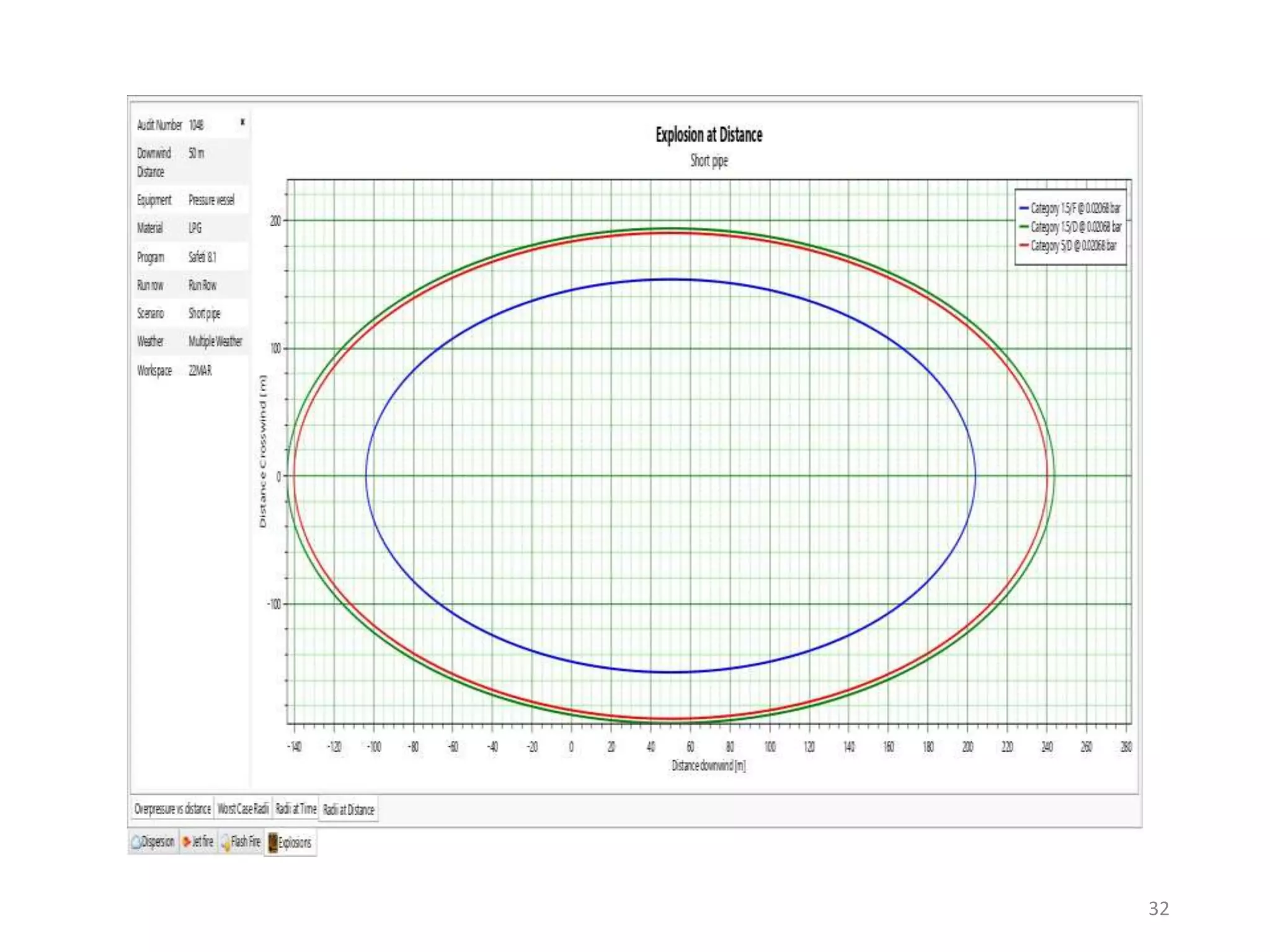Select the Radii at Distance tab

coord(349,809)
